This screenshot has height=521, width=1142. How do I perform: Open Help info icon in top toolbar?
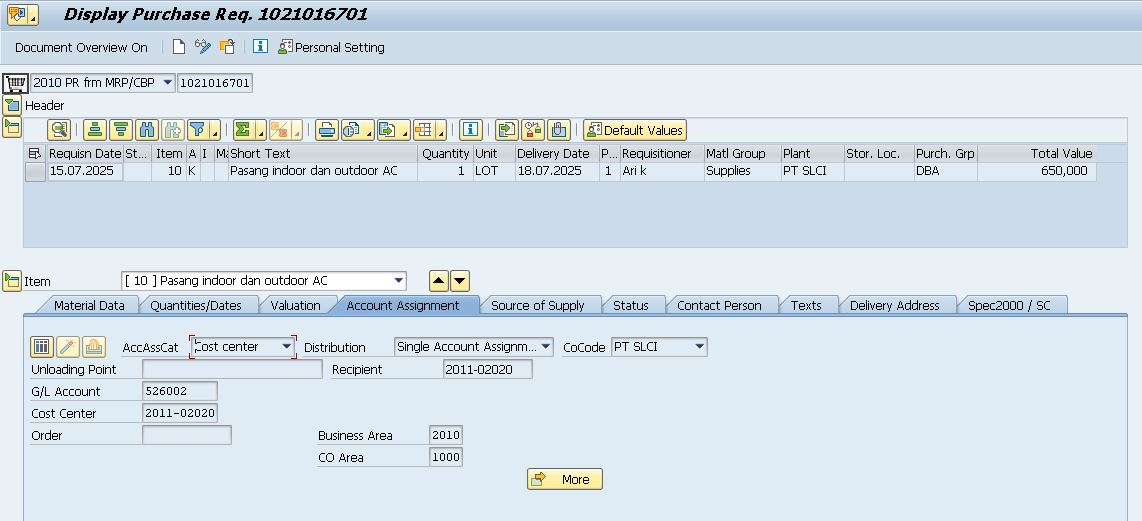pyautogui.click(x=260, y=47)
